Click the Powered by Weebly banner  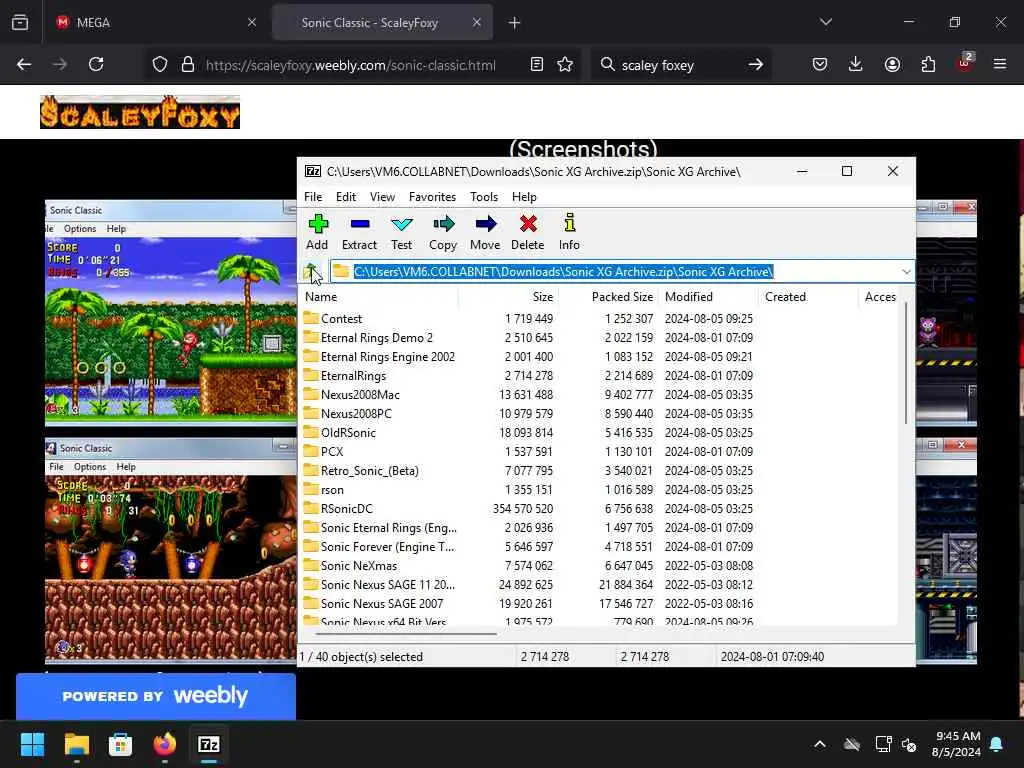tap(155, 696)
